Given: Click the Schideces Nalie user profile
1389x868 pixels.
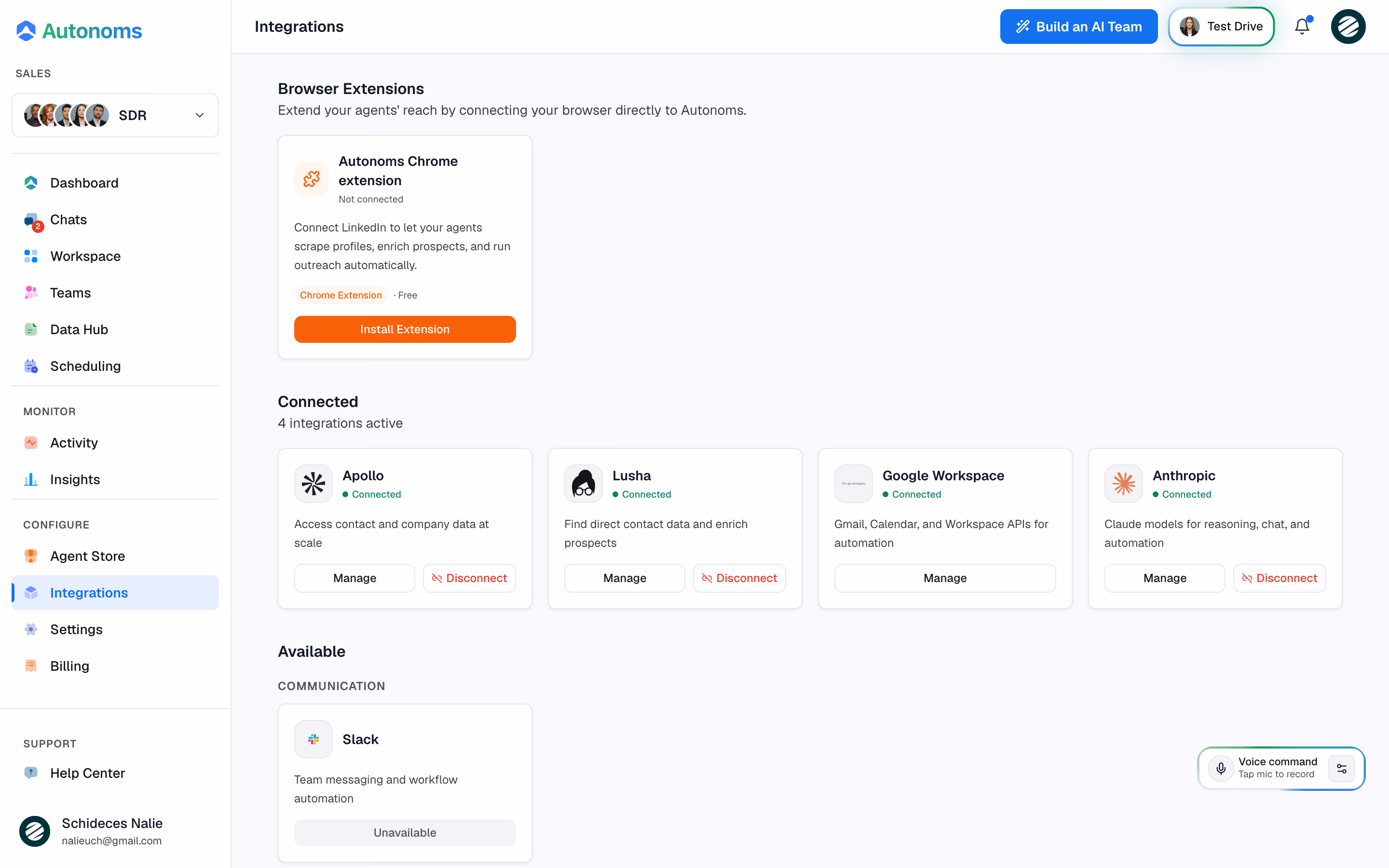Looking at the screenshot, I should 115,831.
